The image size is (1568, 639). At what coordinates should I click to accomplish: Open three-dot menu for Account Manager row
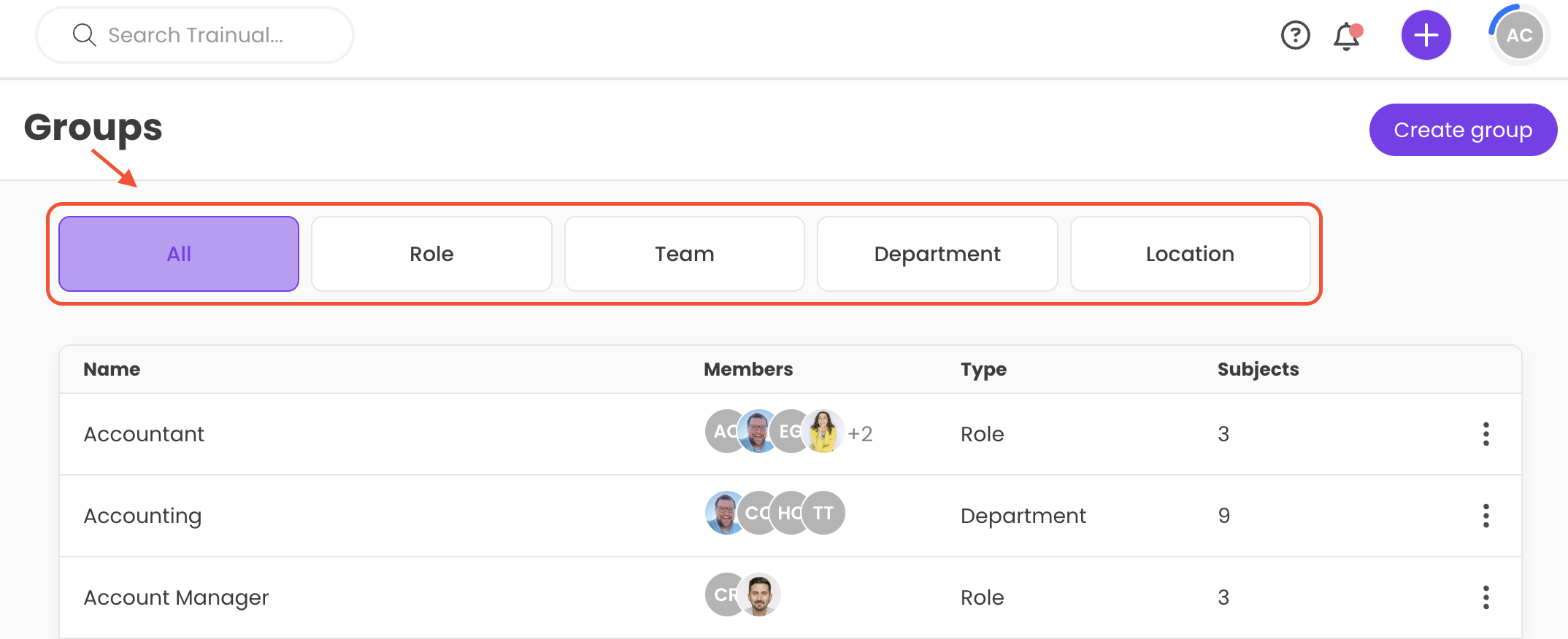[1486, 597]
